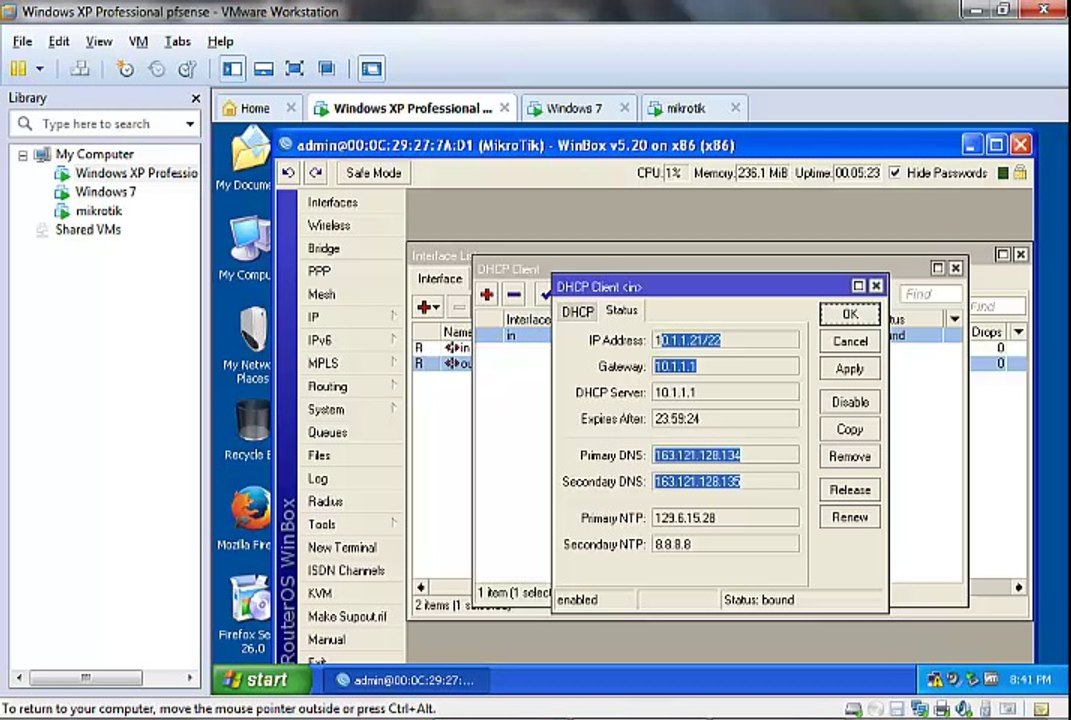Open the dropdown arrow in DHCP Client list header
The width and height of the screenshot is (1071, 720).
pyautogui.click(x=954, y=319)
